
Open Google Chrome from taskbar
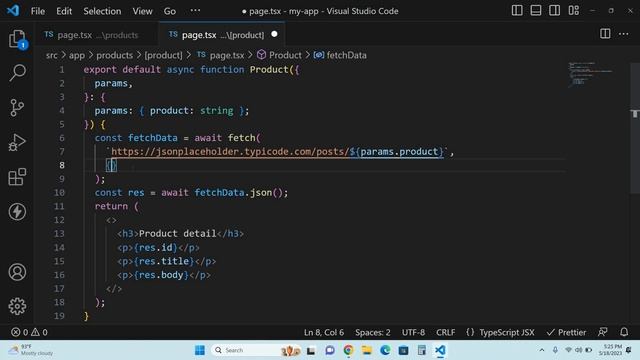point(348,350)
